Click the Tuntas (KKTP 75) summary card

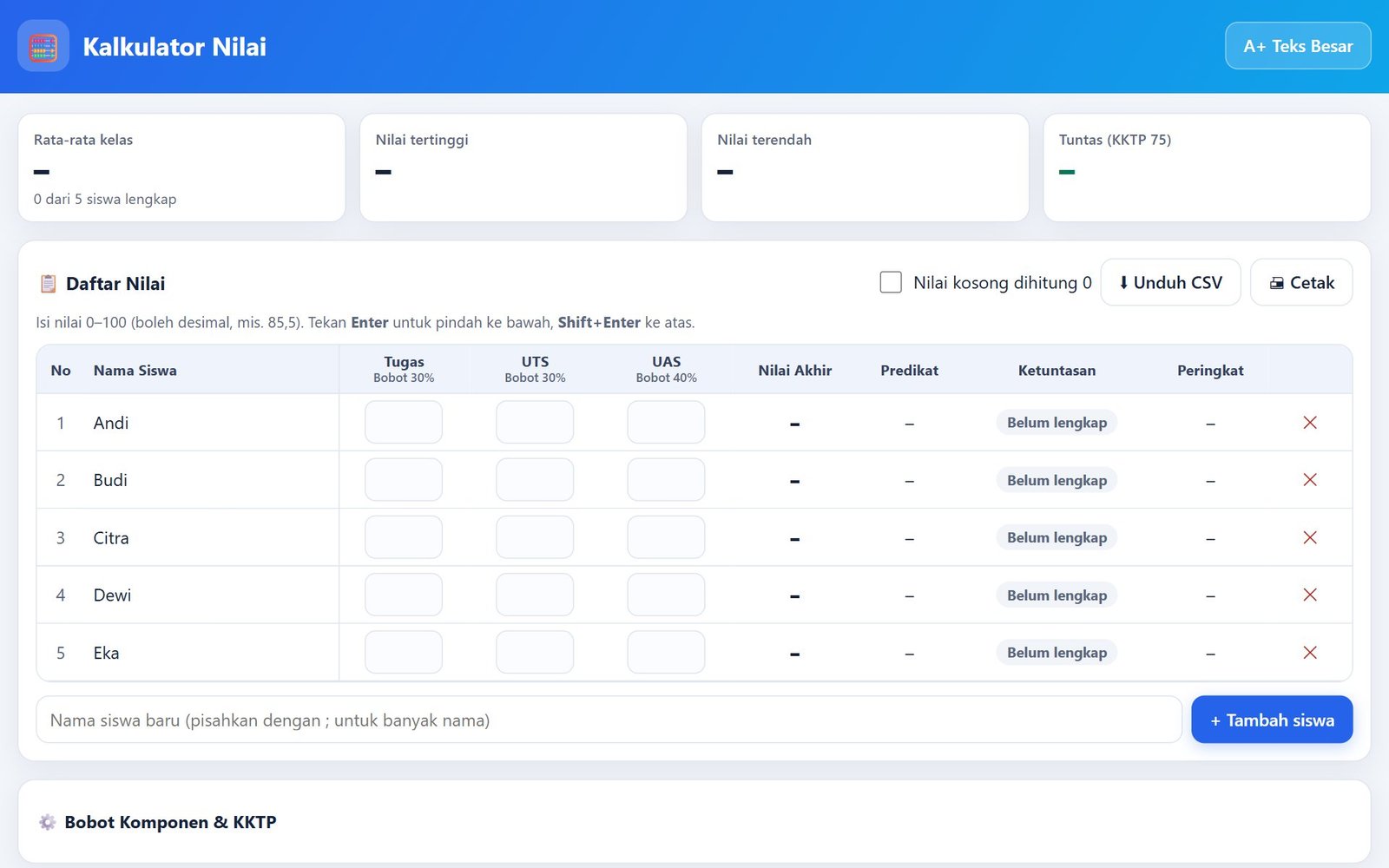(1207, 168)
